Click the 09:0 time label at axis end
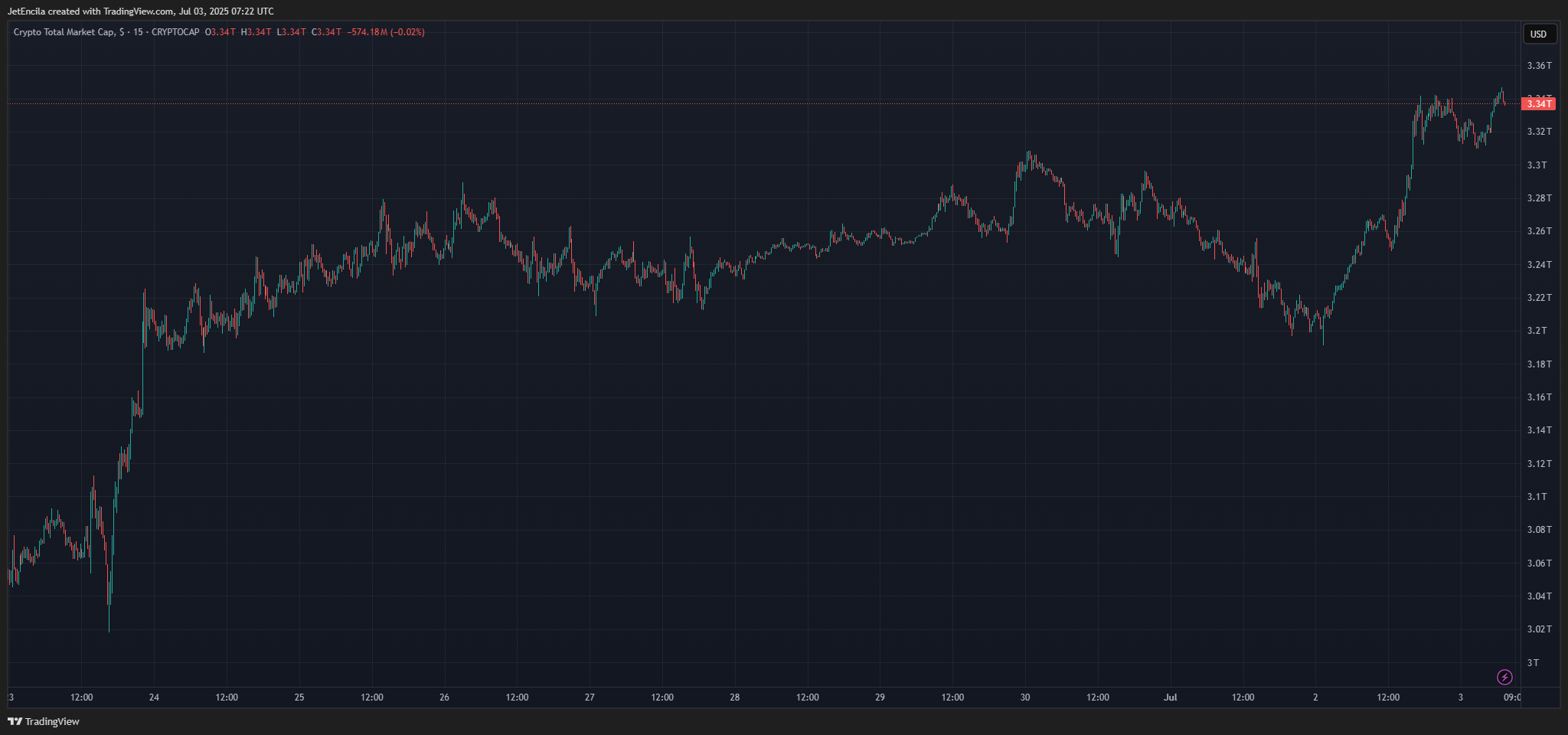Screen dimensions: 1568x735 1511,697
